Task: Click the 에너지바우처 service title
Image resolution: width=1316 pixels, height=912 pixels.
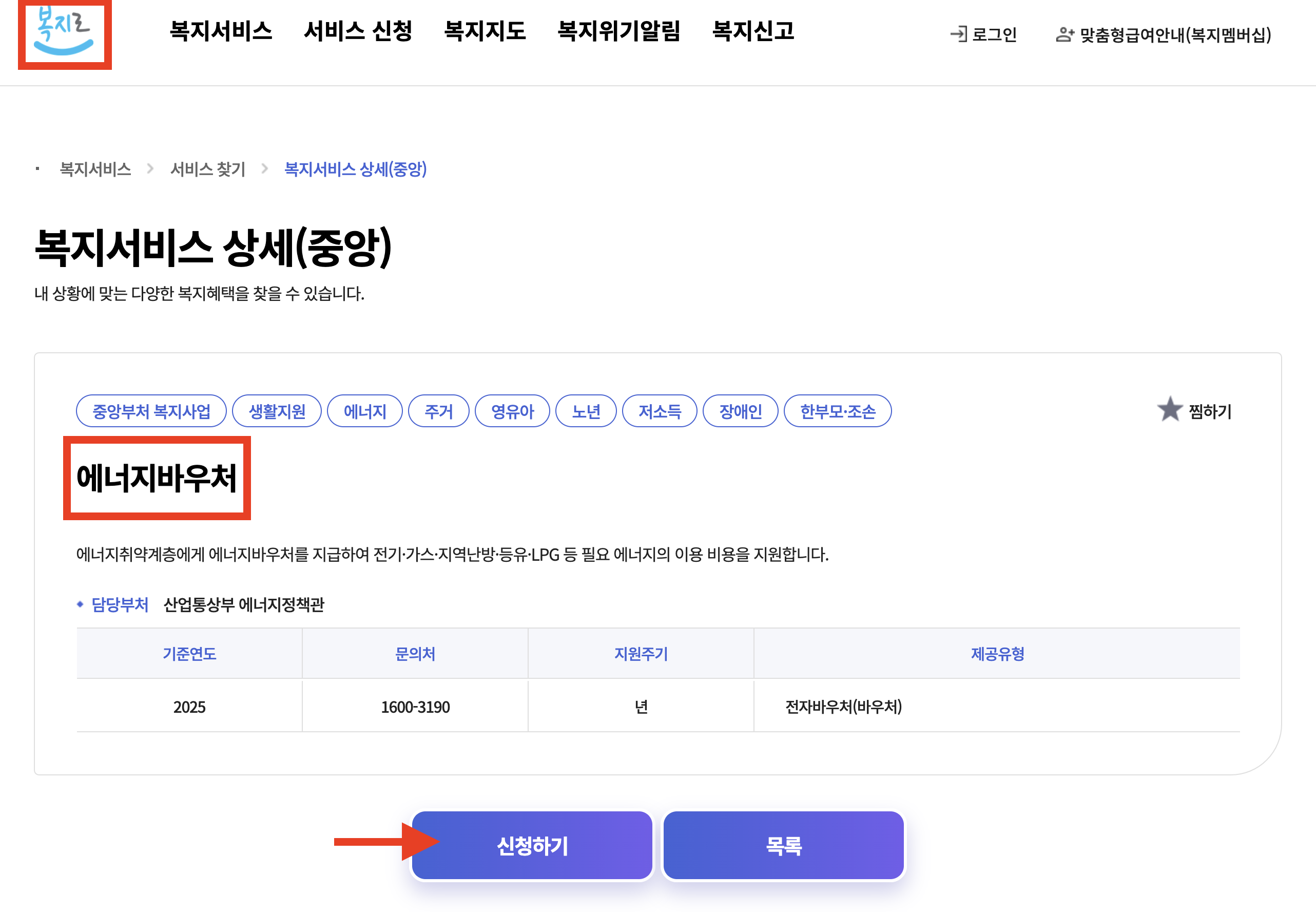Action: coord(157,478)
